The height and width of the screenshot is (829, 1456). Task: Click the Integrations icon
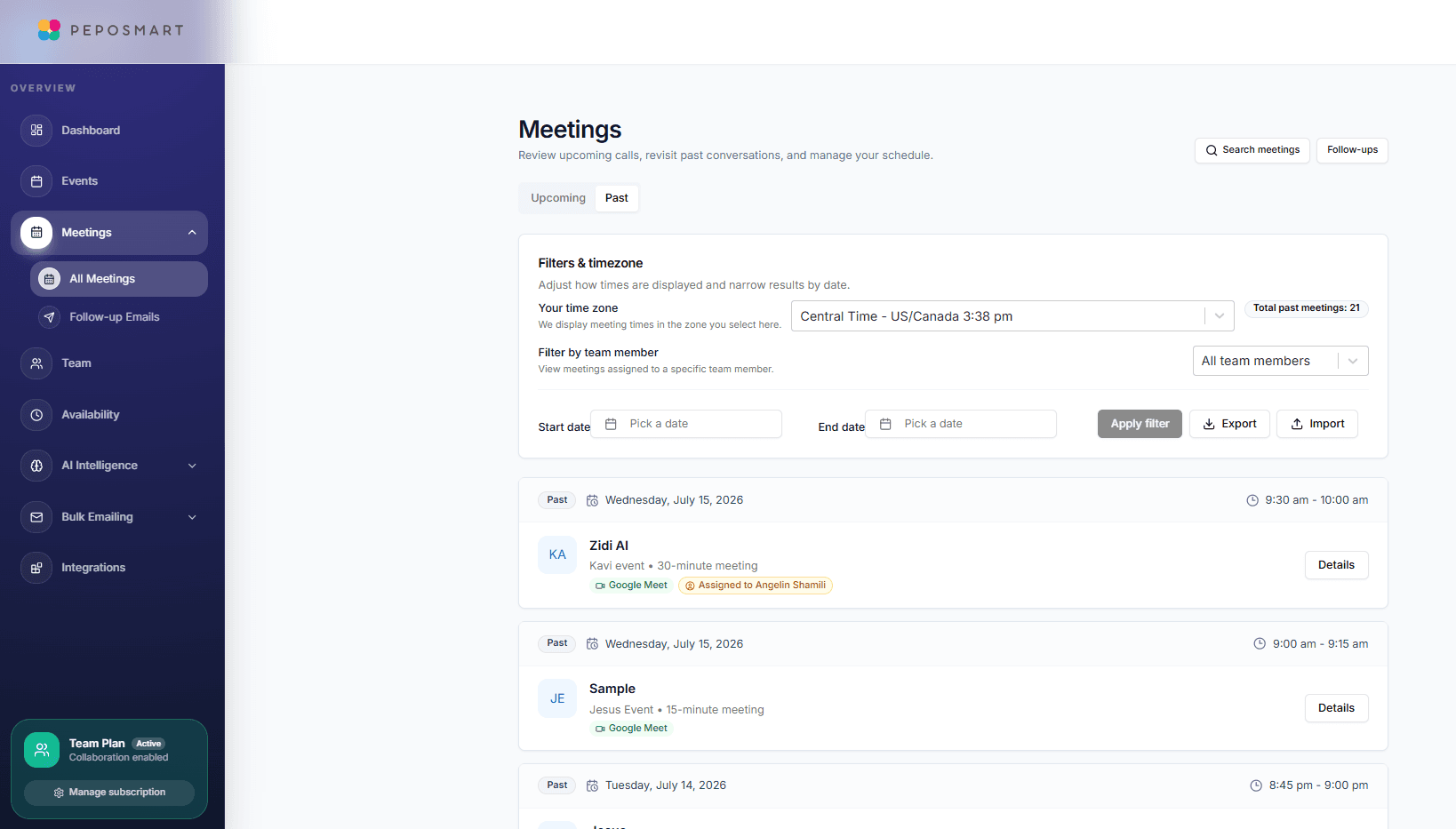point(36,568)
